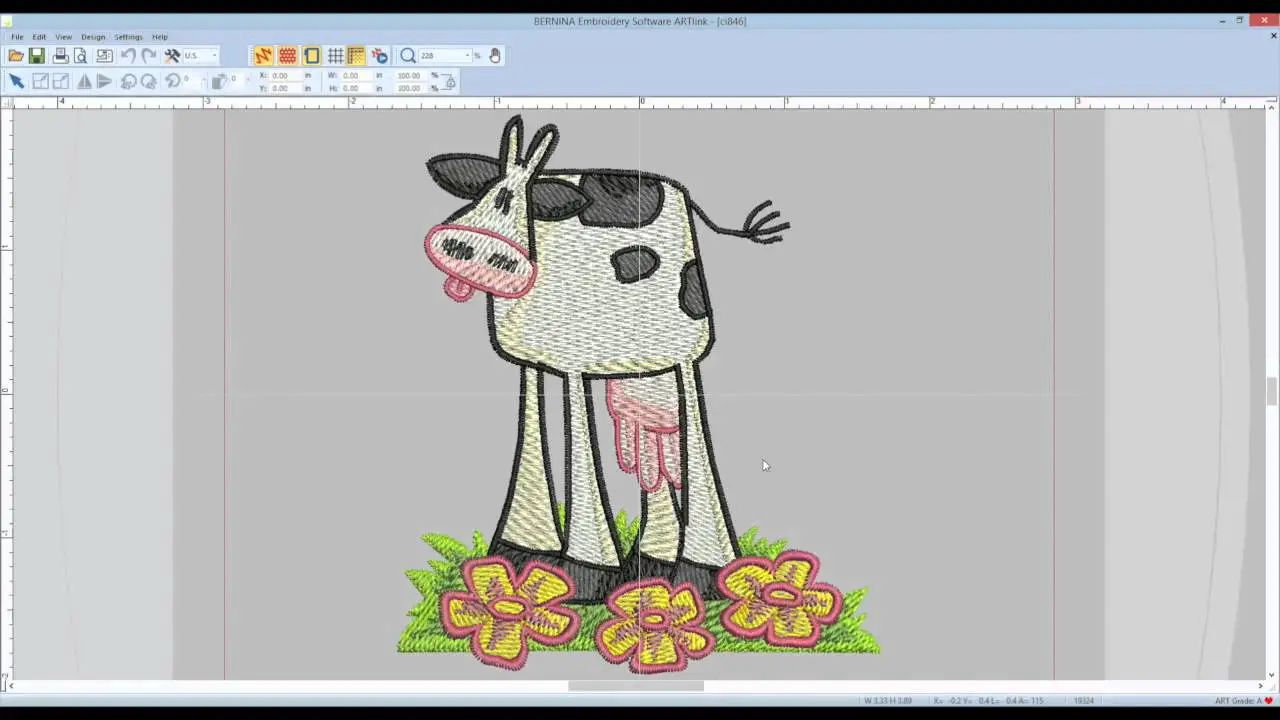This screenshot has height=720, width=1280.
Task: Choose the Select Object arrow tool
Action: coord(16,82)
